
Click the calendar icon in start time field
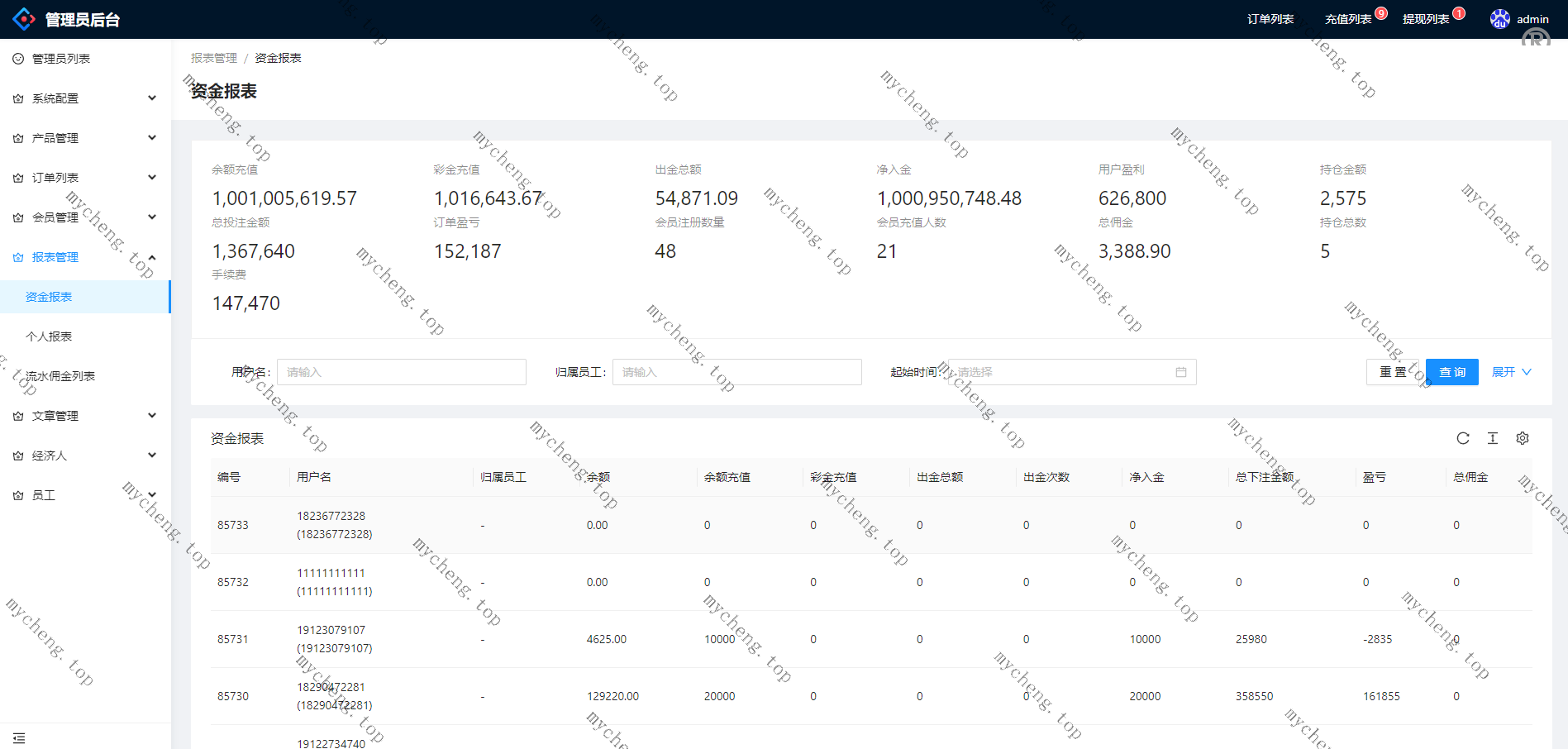click(x=1180, y=372)
